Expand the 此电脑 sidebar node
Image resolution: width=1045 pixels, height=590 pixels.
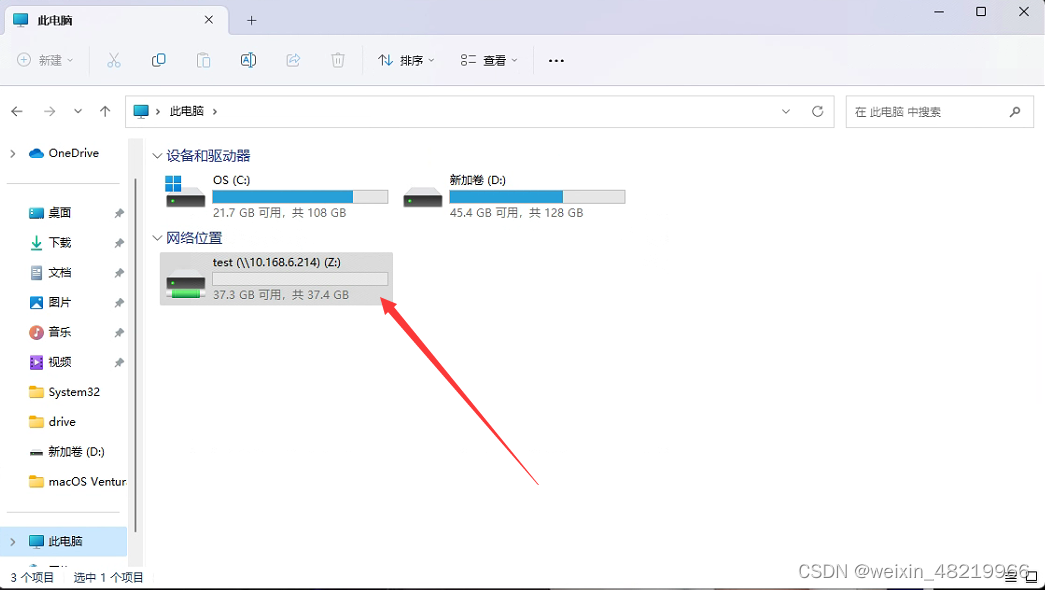coord(13,541)
